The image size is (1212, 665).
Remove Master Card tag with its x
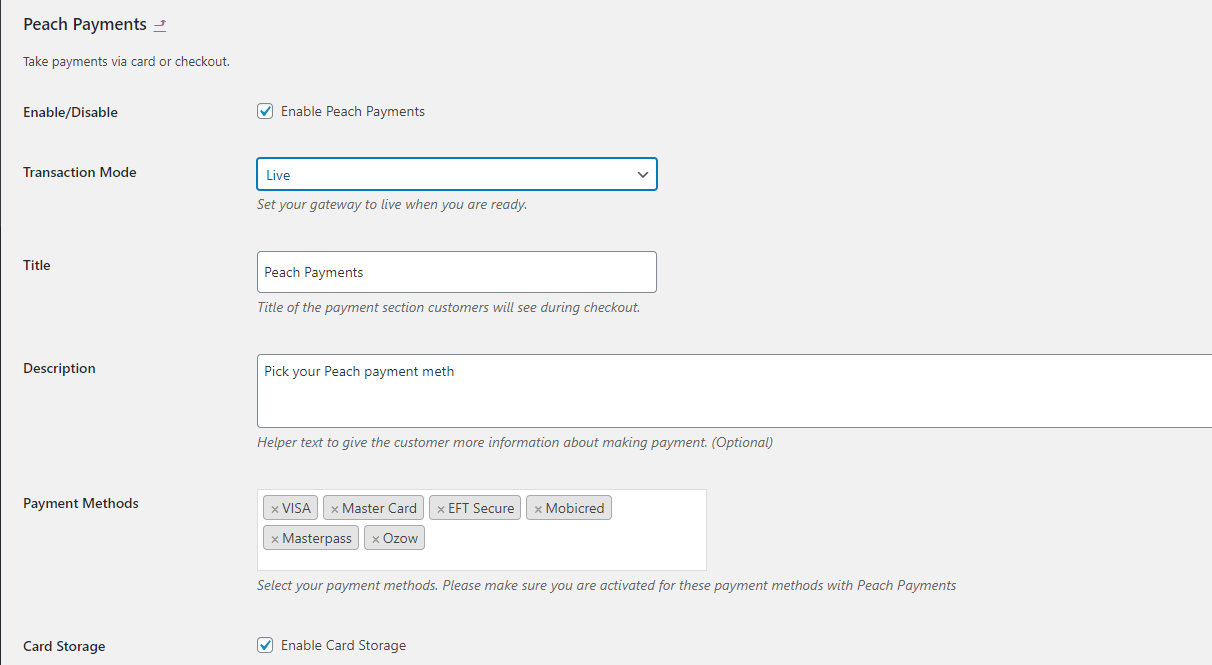pyautogui.click(x=335, y=509)
